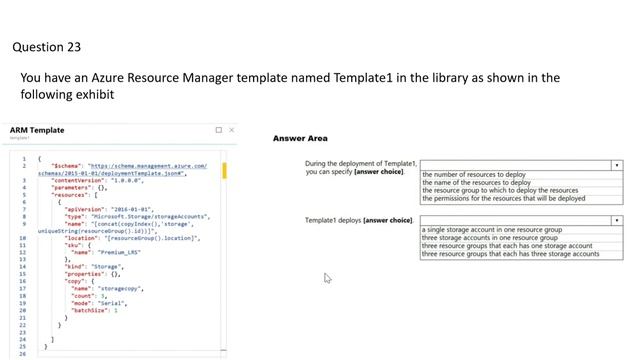Click the "storagecopy" name line
640x360 pixels.
(107, 289)
